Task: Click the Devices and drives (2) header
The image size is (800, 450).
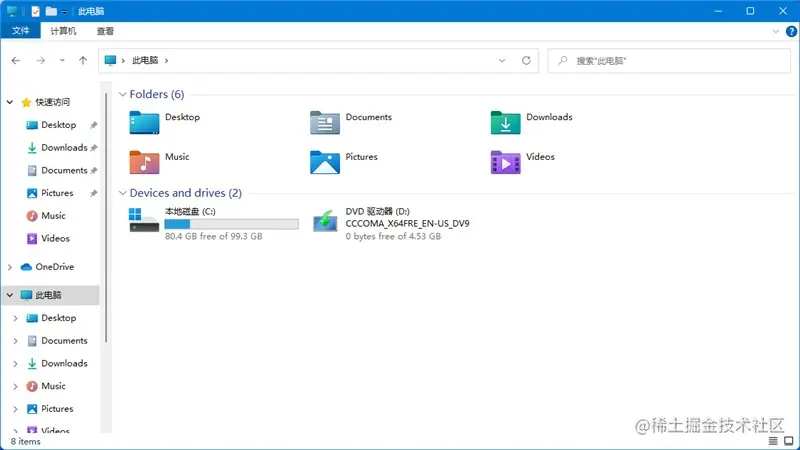Action: click(x=186, y=193)
